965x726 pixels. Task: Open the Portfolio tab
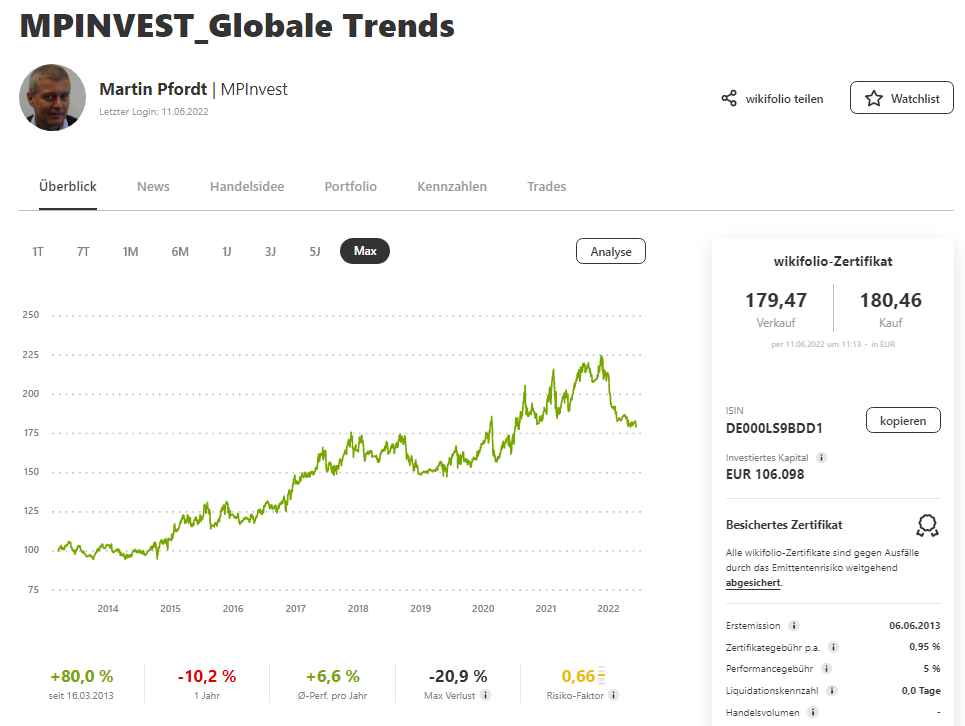pyautogui.click(x=350, y=186)
